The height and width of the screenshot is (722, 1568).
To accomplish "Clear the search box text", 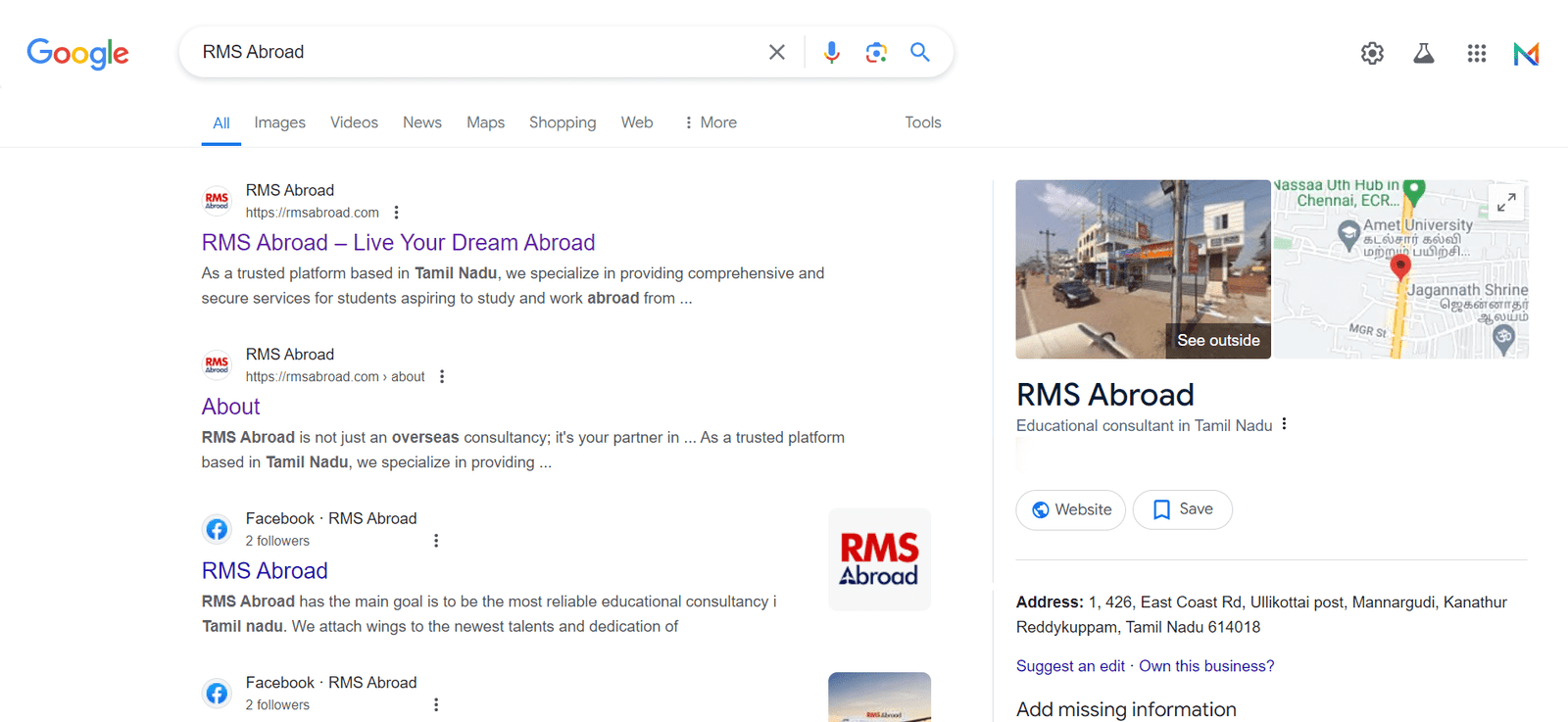I will (776, 52).
